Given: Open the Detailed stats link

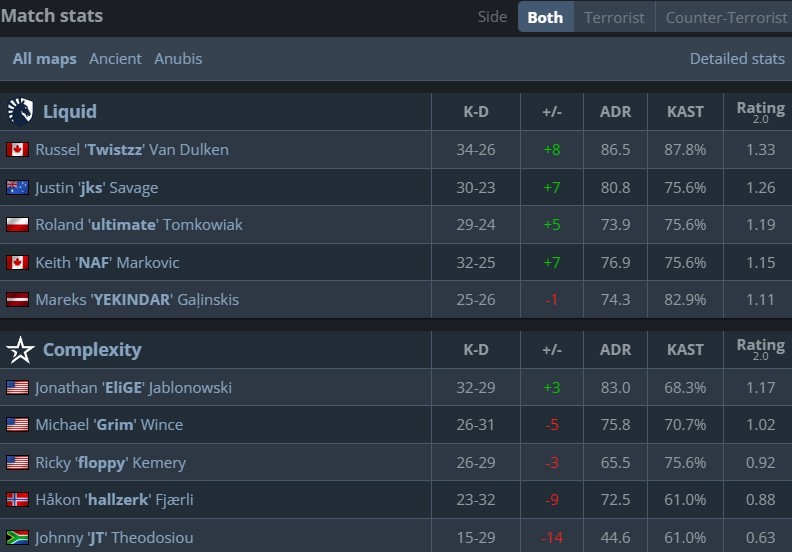Looking at the screenshot, I should [x=737, y=59].
